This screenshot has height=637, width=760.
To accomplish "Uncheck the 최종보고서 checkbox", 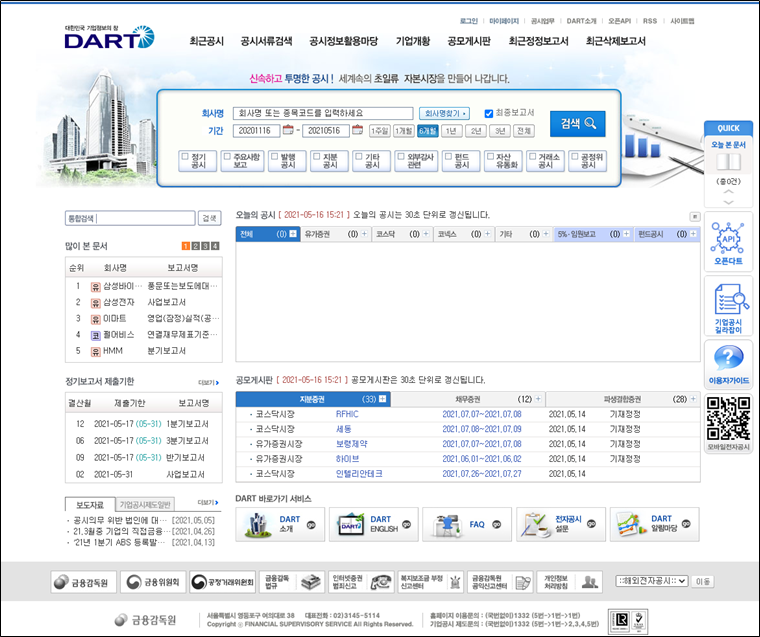I will 489,113.
